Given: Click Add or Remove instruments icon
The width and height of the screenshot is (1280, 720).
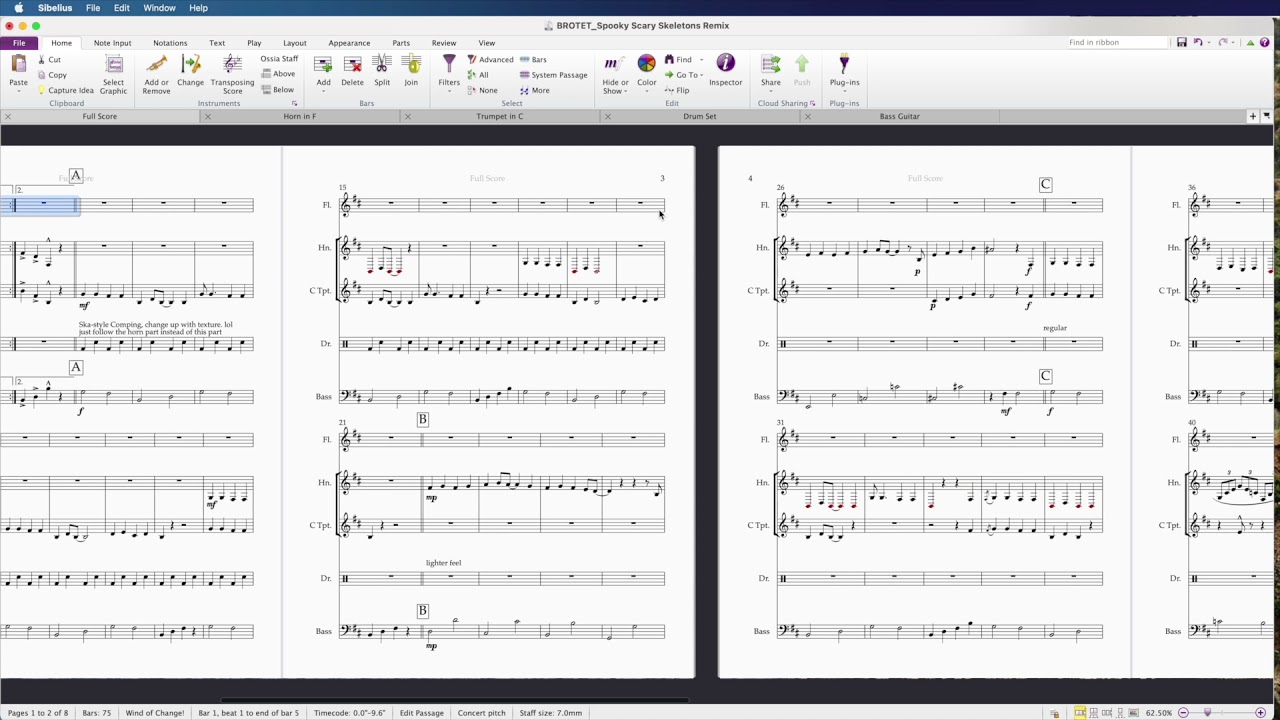Looking at the screenshot, I should (x=156, y=65).
